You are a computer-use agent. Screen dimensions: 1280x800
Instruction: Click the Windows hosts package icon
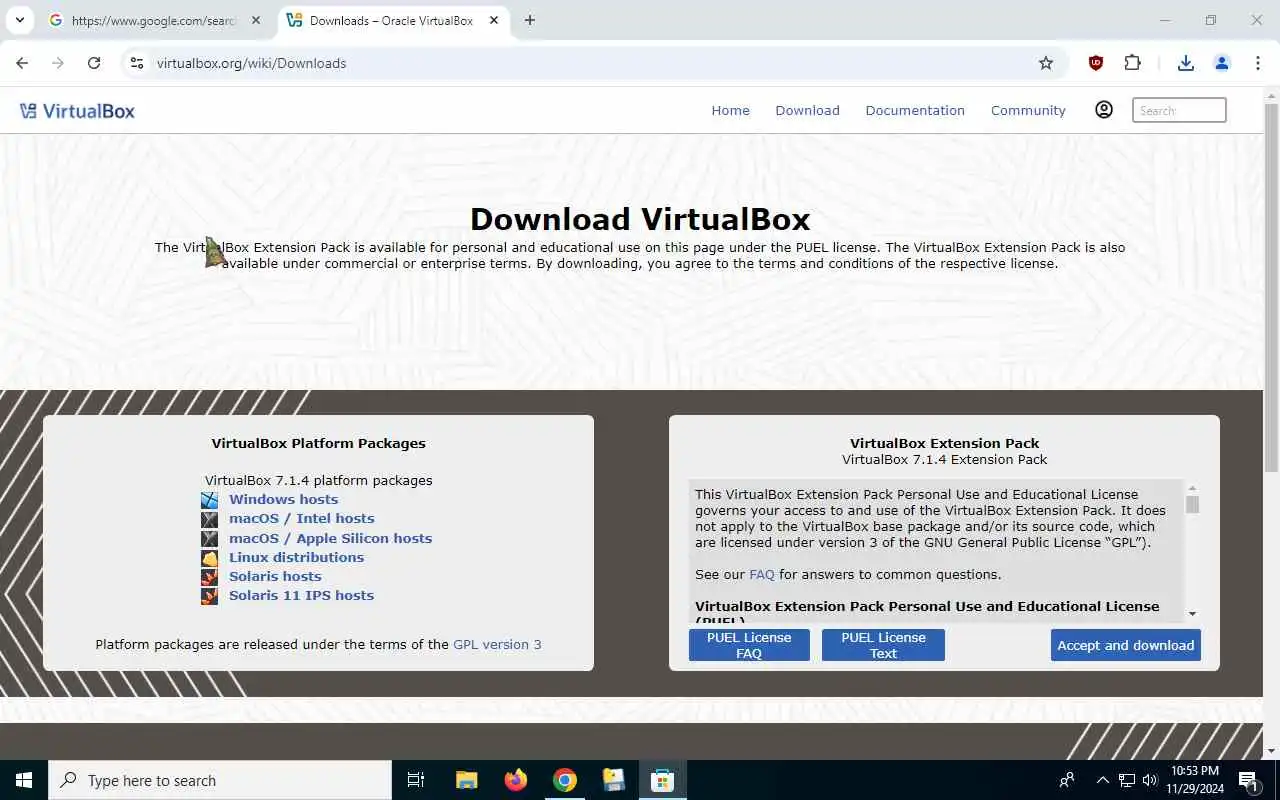[x=209, y=500]
